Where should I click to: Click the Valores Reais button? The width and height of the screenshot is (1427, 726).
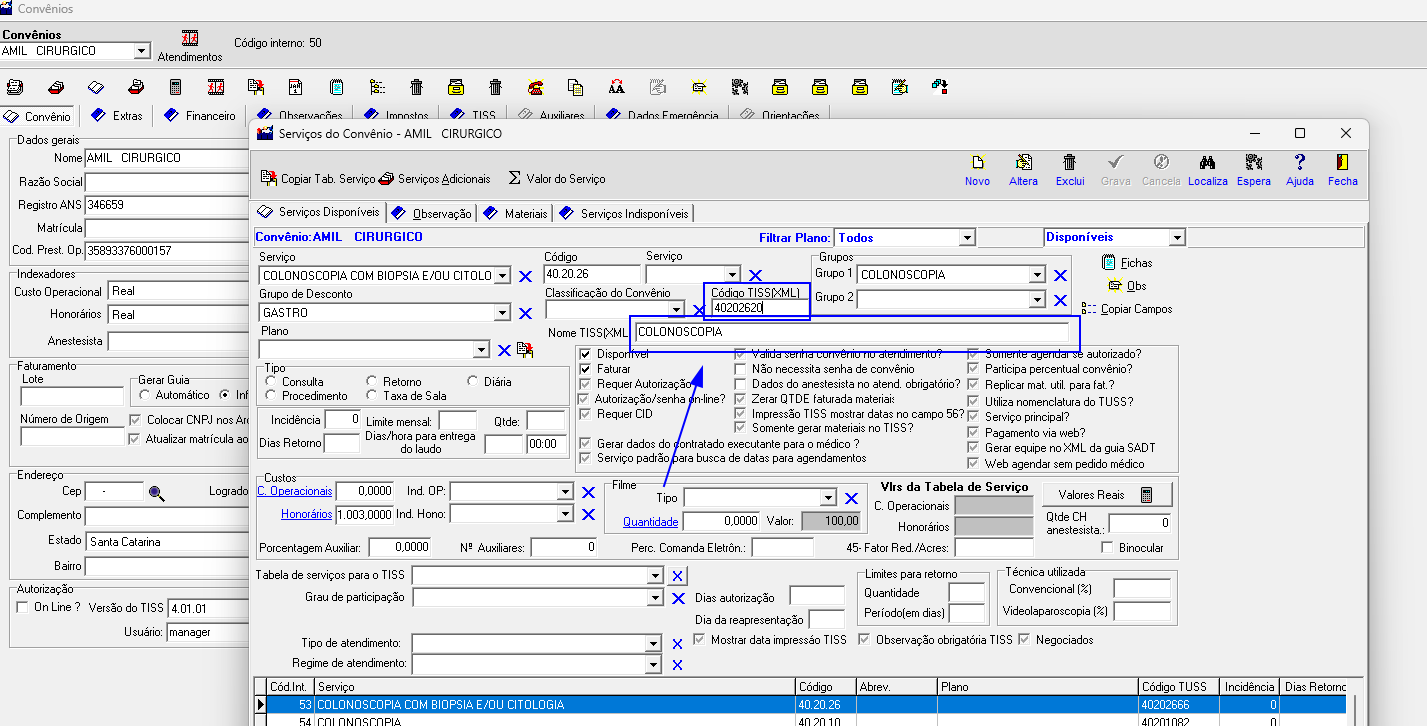click(x=1099, y=495)
